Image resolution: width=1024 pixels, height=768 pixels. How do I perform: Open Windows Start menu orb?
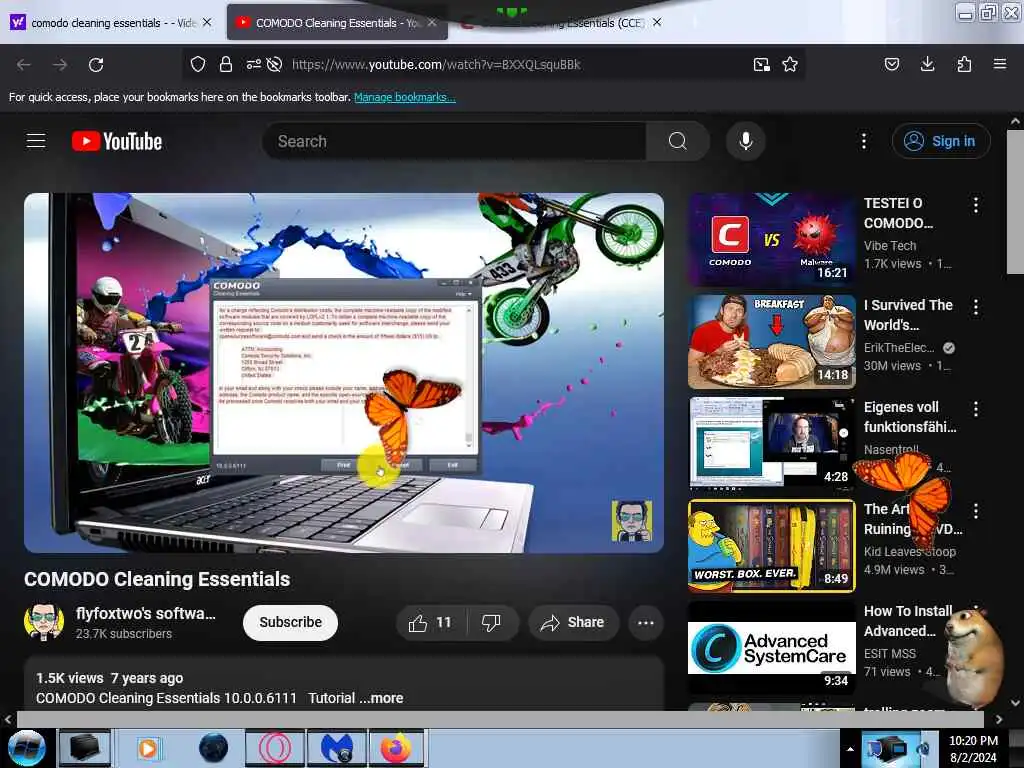pyautogui.click(x=26, y=748)
